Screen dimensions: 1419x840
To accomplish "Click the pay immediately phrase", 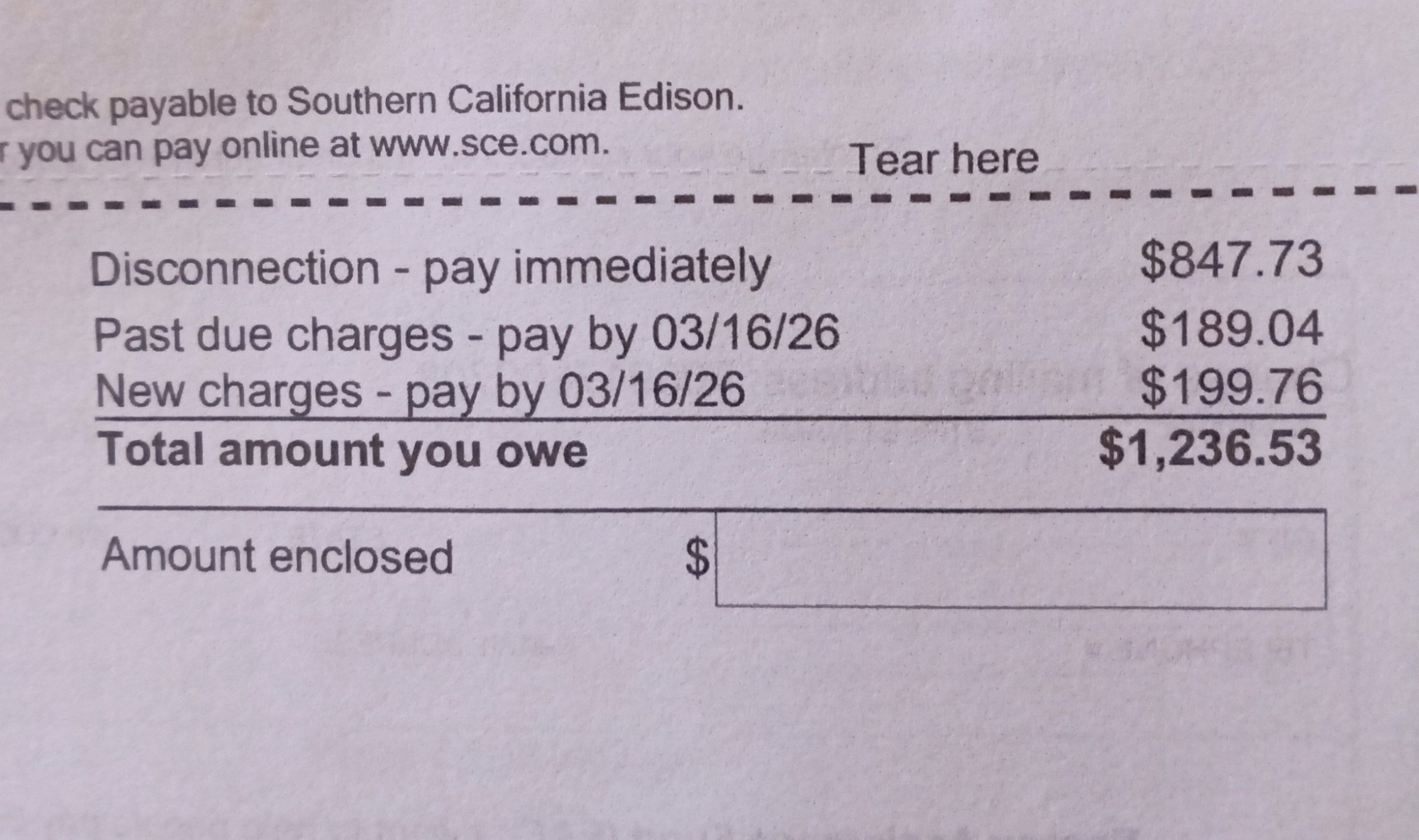I will click(597, 267).
